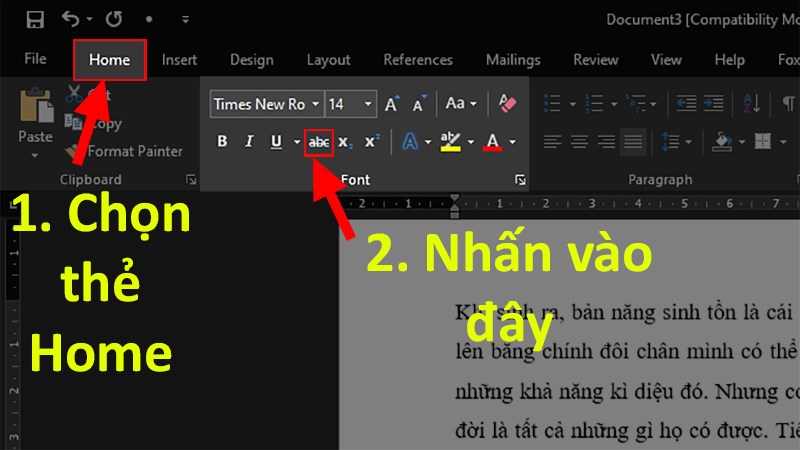The height and width of the screenshot is (450, 800).
Task: Open font color dropdown arrow
Action: coord(512,142)
